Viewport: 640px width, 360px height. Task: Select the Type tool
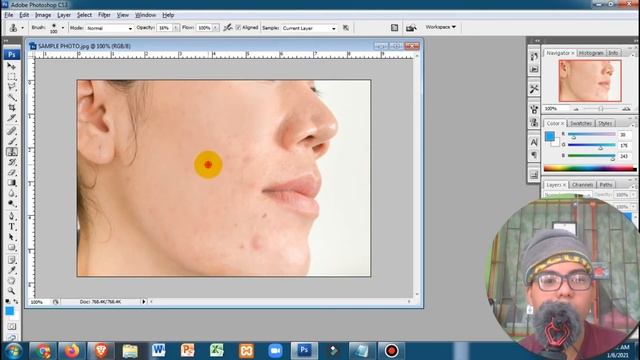[x=11, y=227]
